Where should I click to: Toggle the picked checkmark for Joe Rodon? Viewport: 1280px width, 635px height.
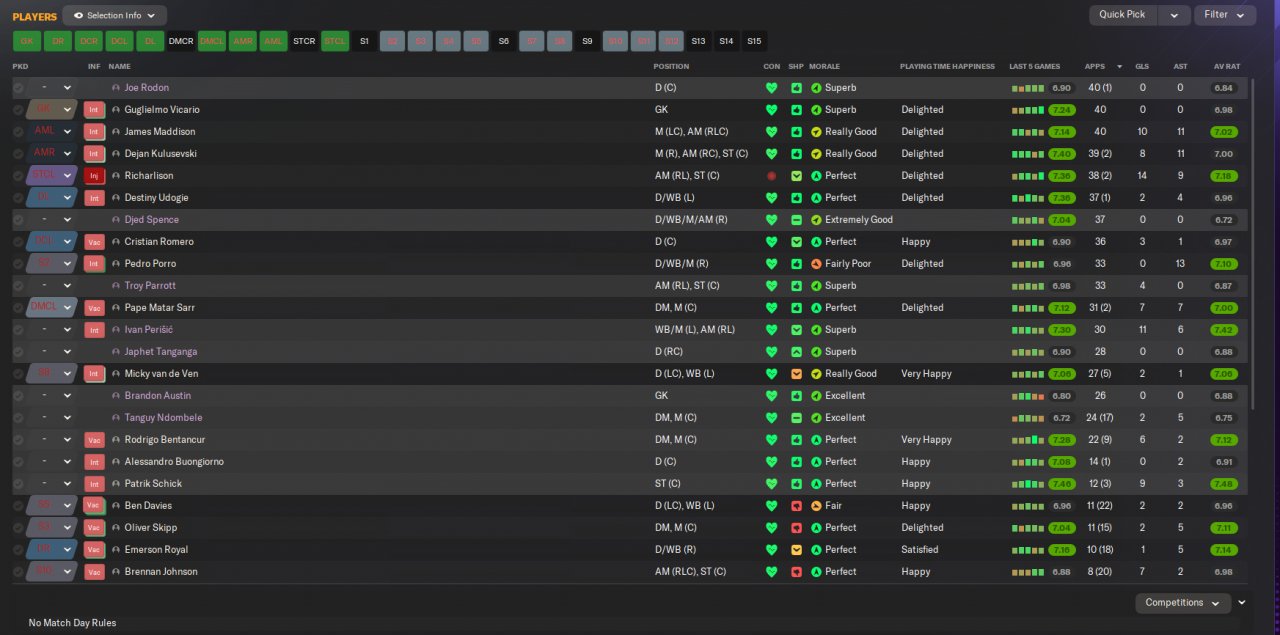tap(18, 88)
